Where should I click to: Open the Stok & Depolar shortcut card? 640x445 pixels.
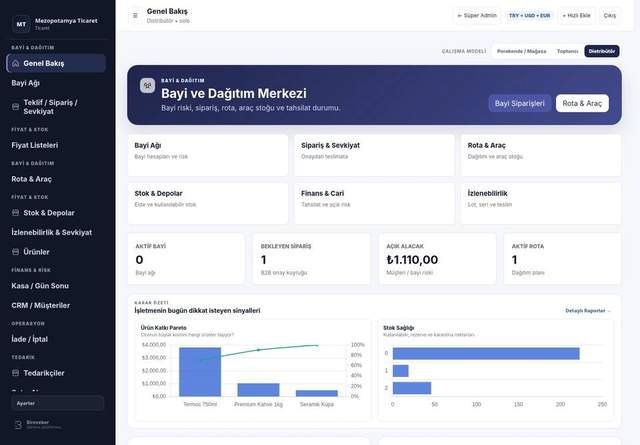tap(208, 204)
